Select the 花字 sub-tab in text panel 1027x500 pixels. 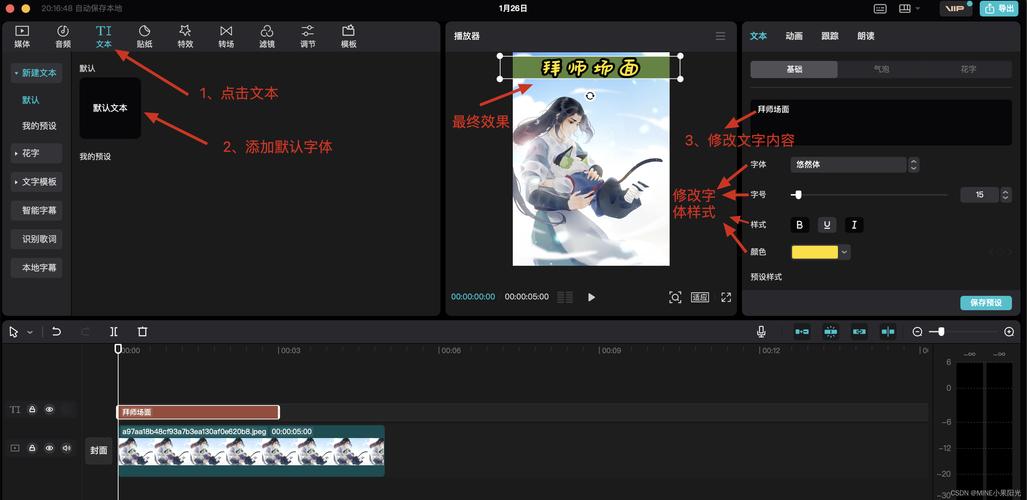pyautogui.click(x=968, y=69)
